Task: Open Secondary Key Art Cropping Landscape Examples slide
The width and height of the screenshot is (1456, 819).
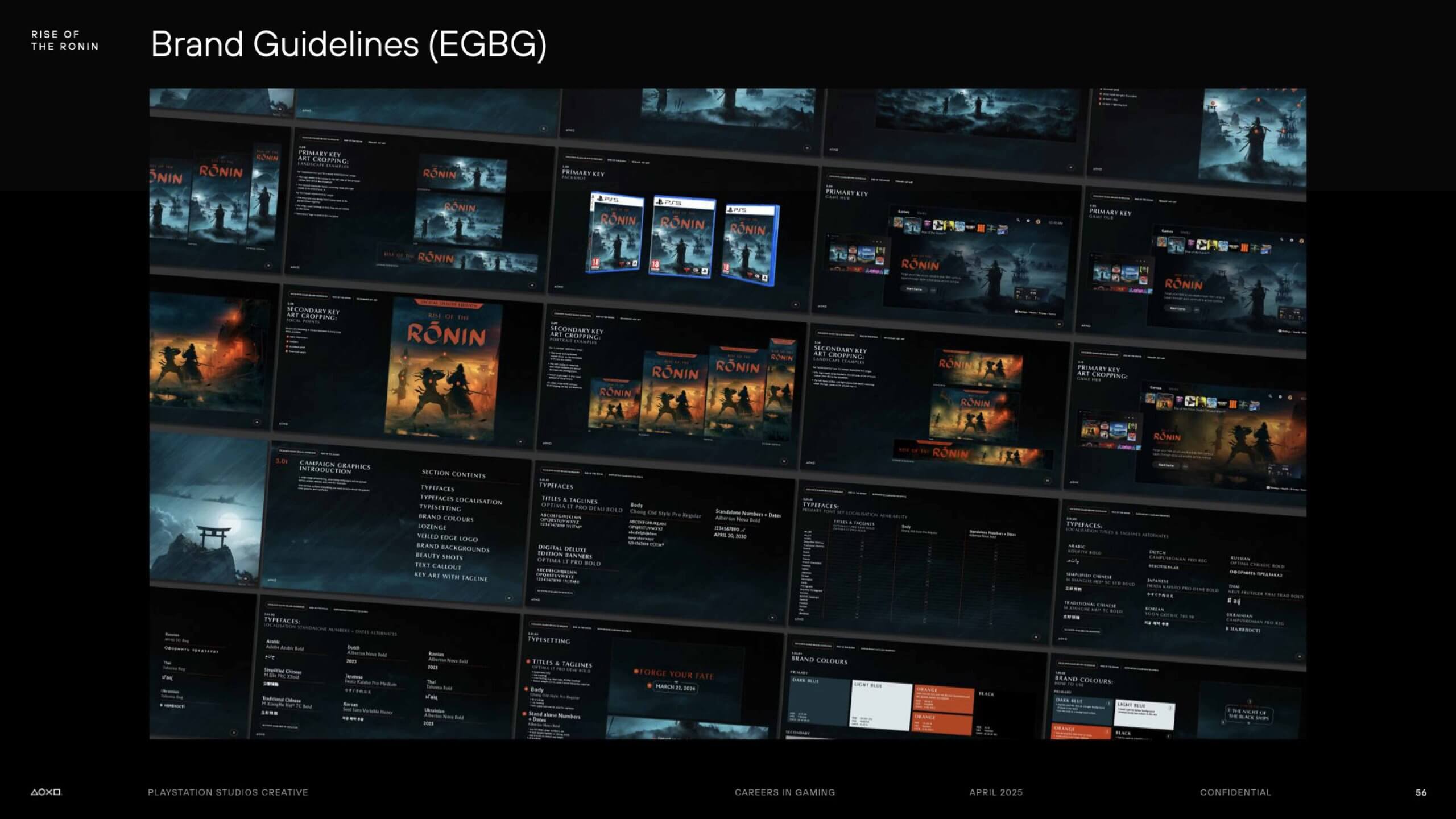Action: 935,408
